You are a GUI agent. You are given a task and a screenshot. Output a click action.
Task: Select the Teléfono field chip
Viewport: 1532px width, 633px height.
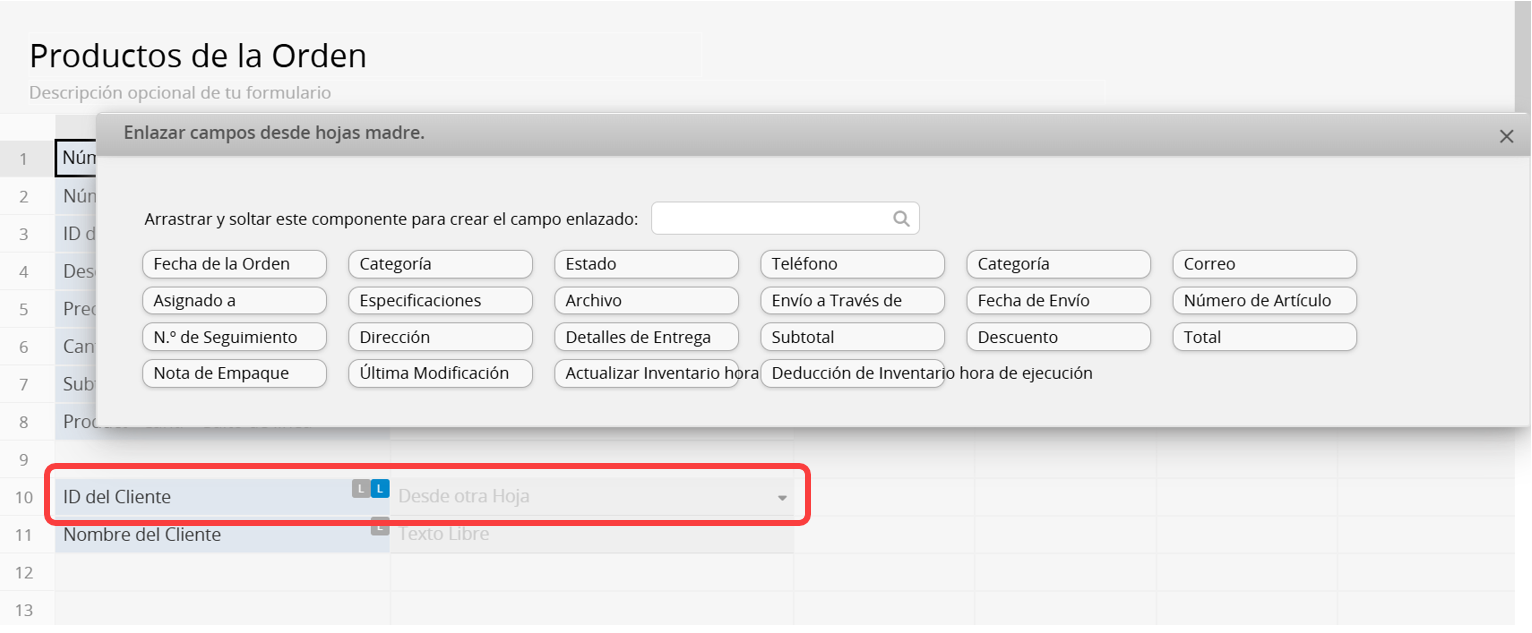852,264
